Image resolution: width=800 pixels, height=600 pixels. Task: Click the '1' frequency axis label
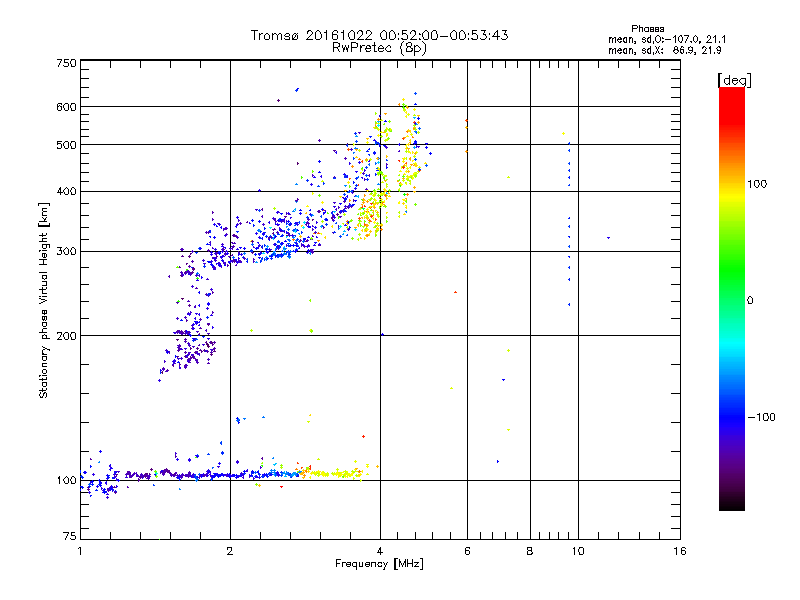tap(80, 551)
